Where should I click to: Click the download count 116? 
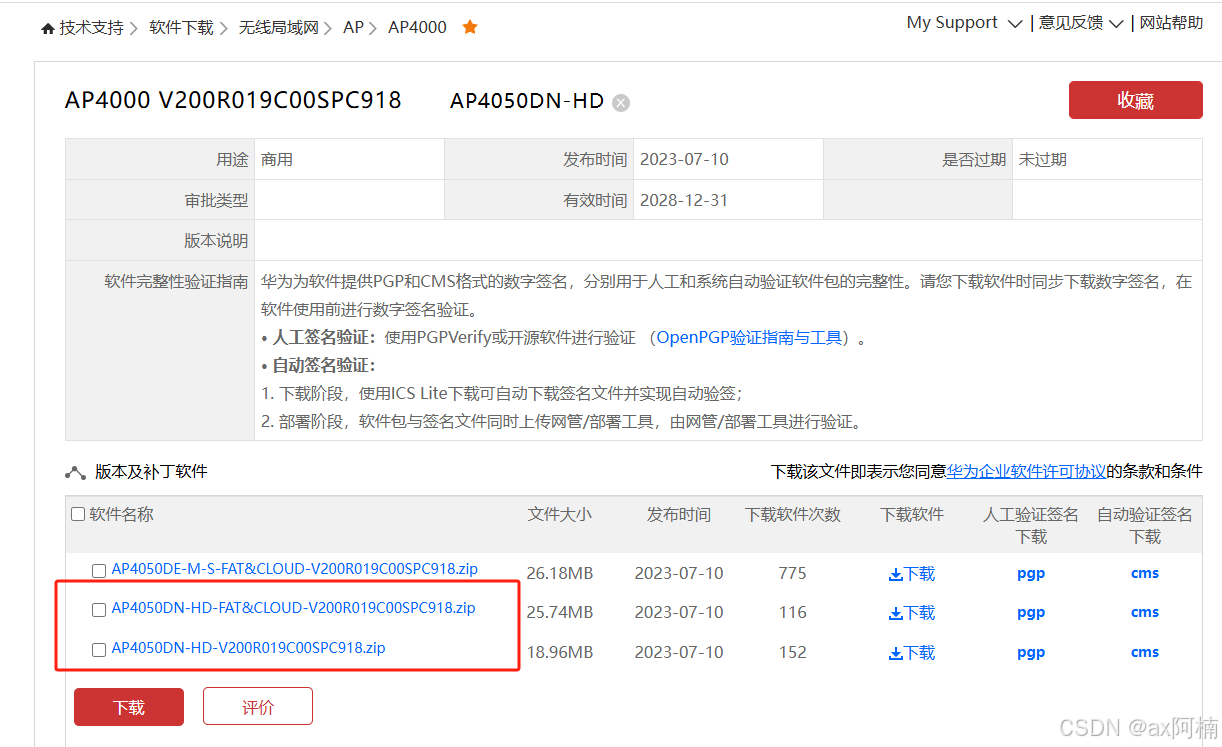793,613
